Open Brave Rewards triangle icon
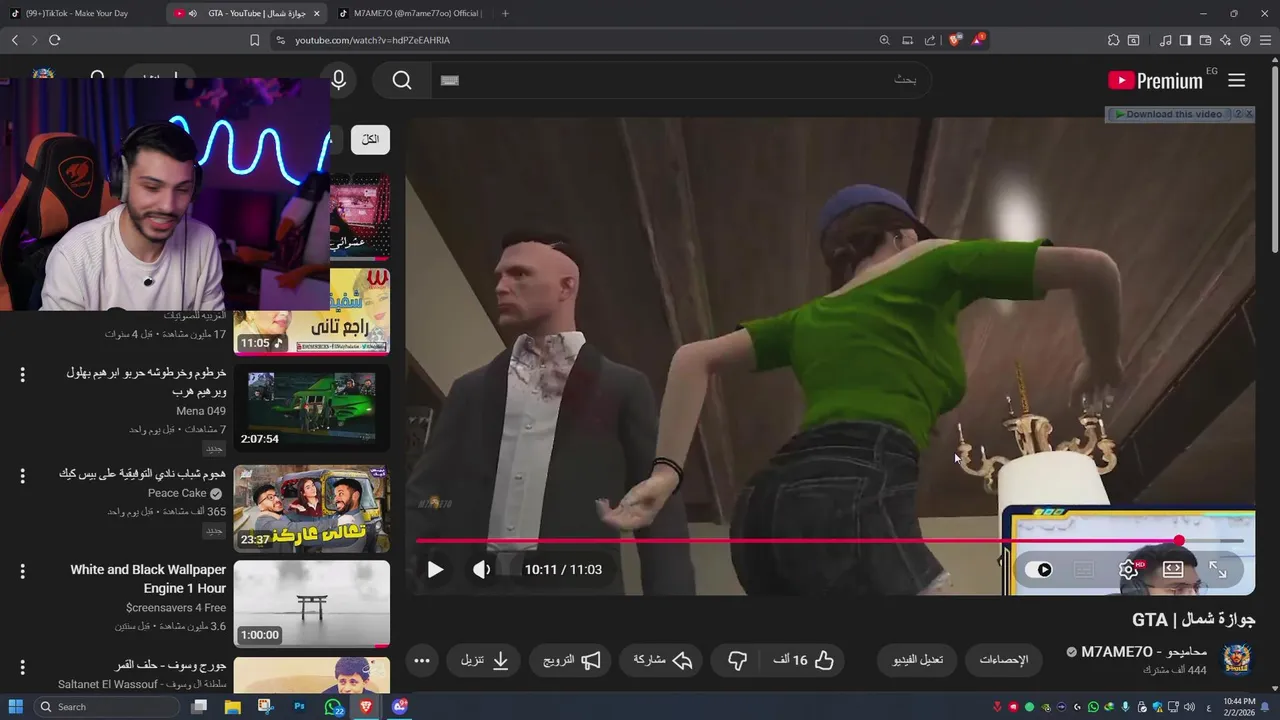 (x=978, y=40)
